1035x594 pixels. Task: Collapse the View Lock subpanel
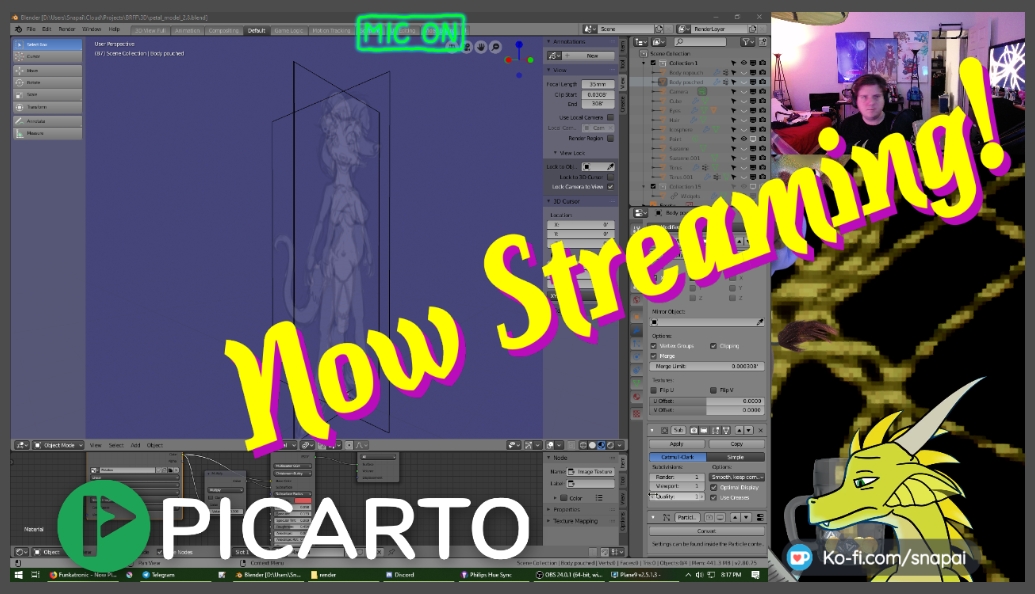pos(555,153)
